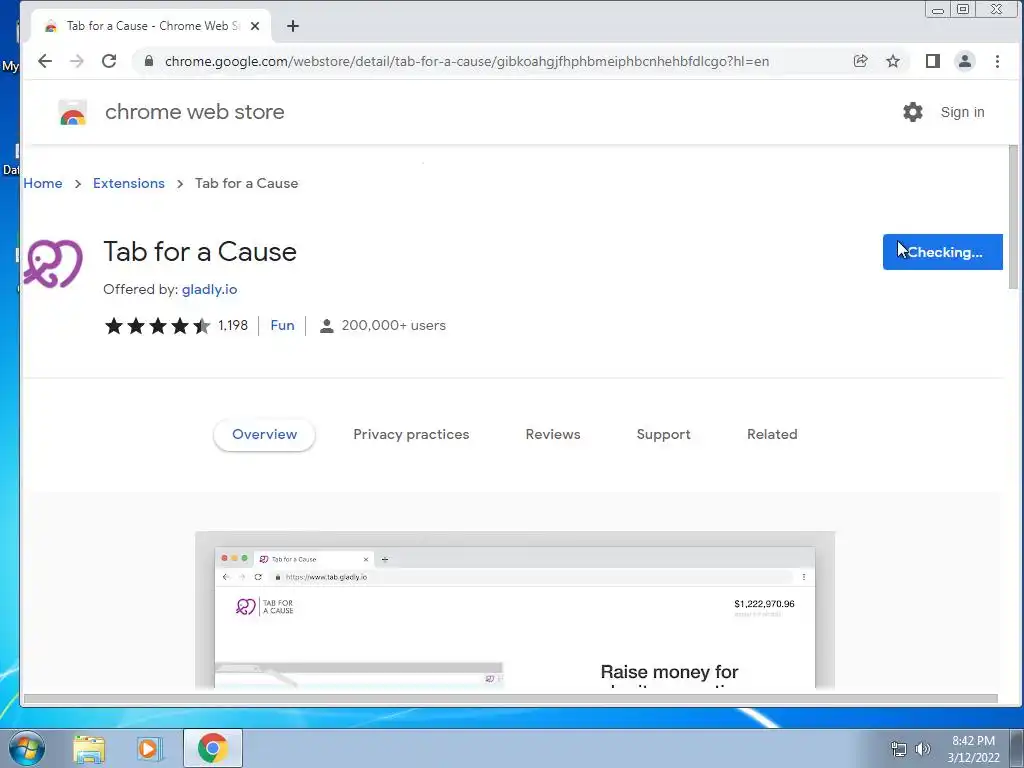
Task: Click the 200,000+ users text
Action: (x=394, y=325)
